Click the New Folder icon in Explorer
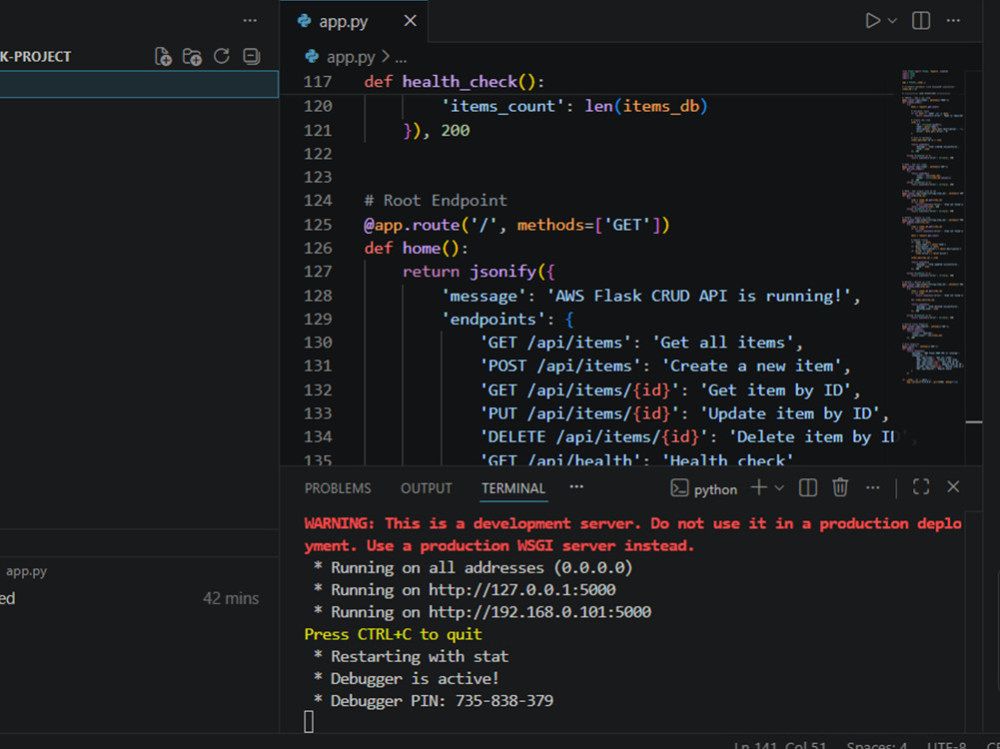This screenshot has height=749, width=1000. tap(192, 57)
